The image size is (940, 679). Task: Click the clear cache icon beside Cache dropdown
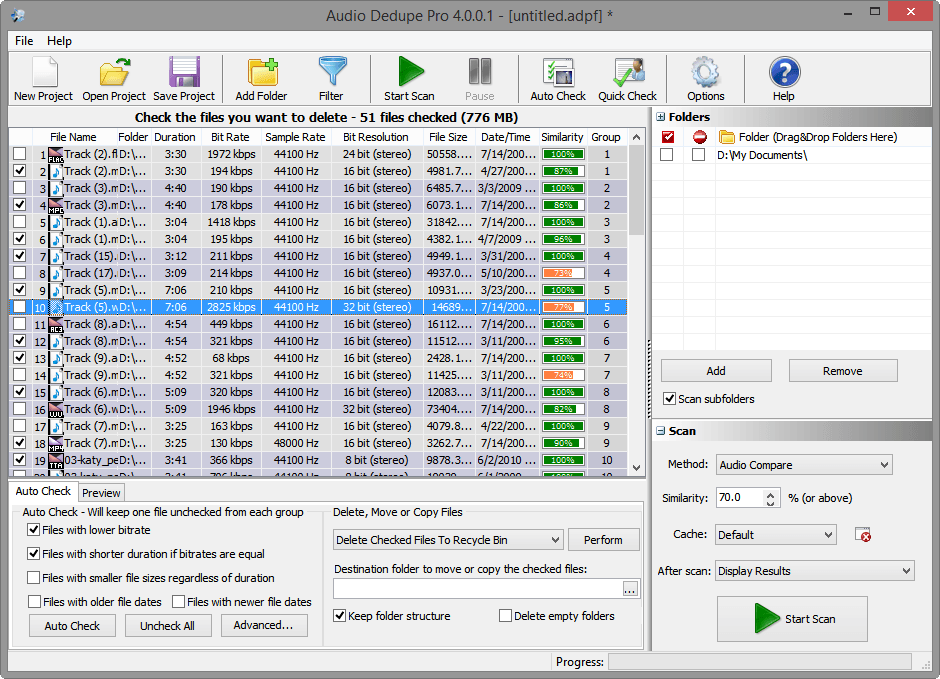tap(863, 535)
